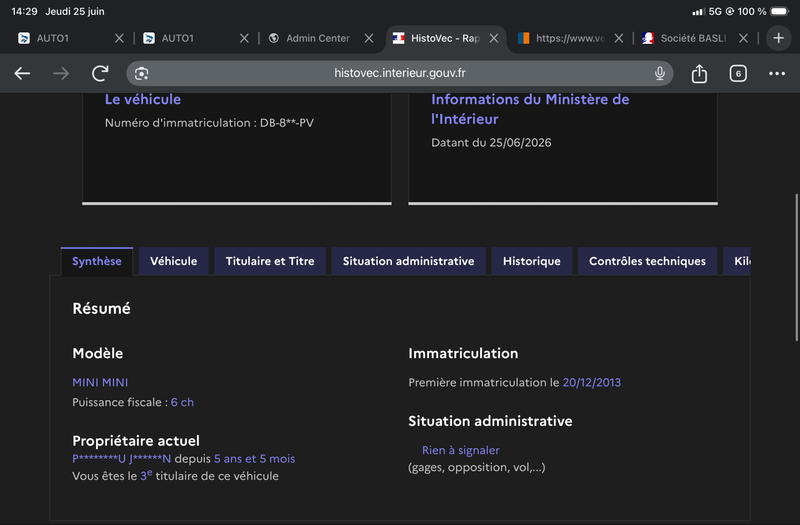Viewport: 800px width, 525px height.
Task: Switch to the Admin Center browser tab
Action: click(318, 38)
